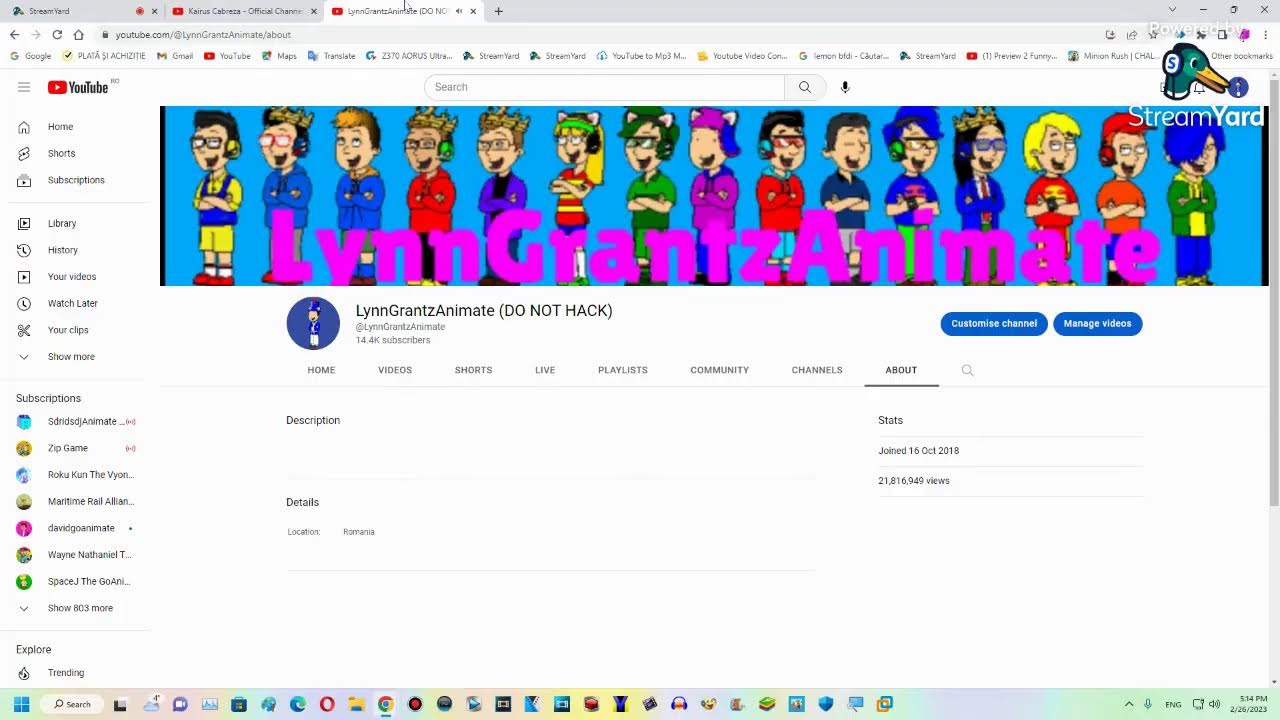This screenshot has width=1280, height=720.
Task: Switch to the SHORTS channel tab
Action: 473,370
